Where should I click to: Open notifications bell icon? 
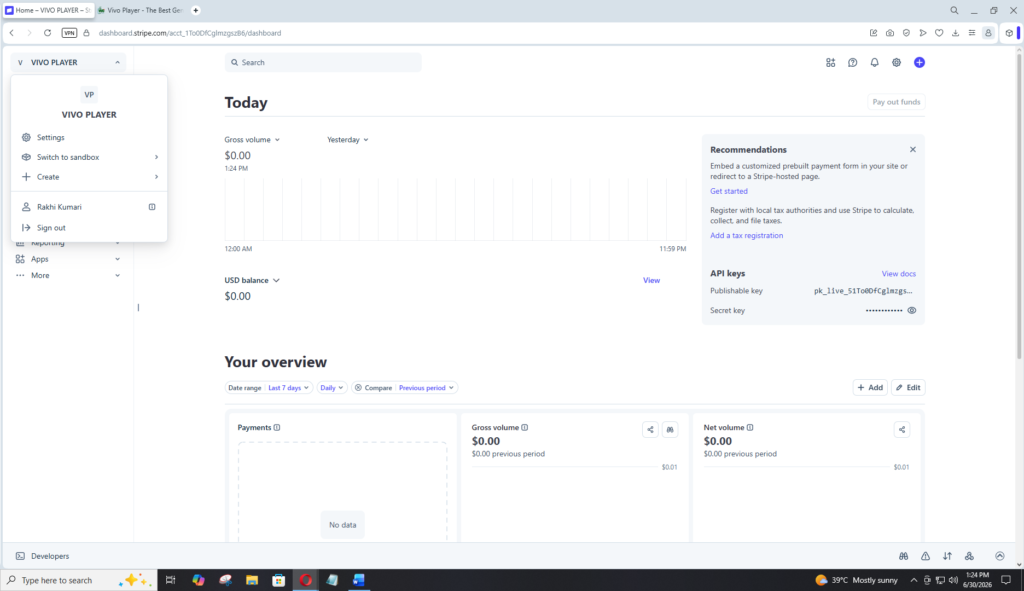[x=874, y=63]
